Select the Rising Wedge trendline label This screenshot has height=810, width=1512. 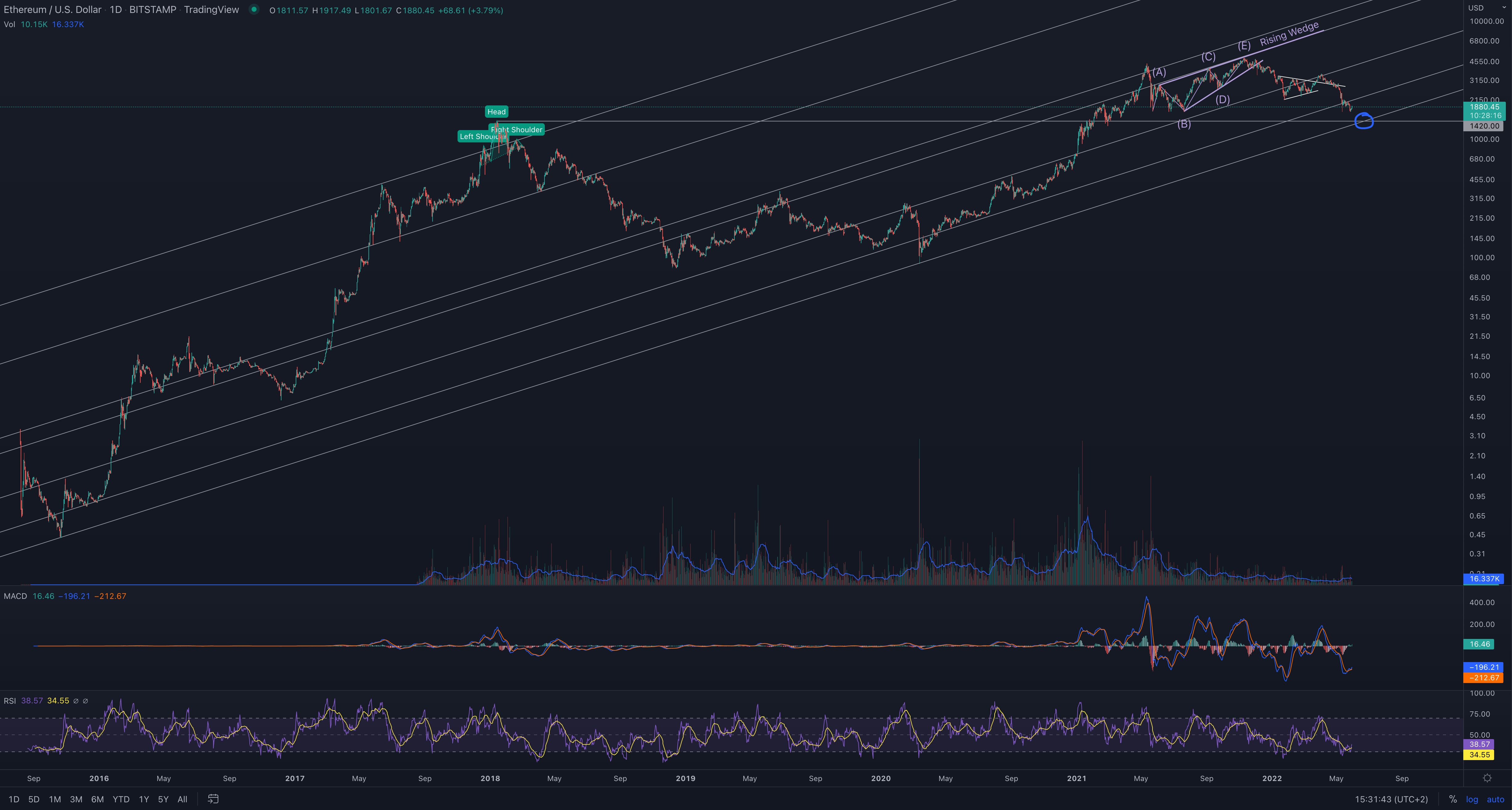pyautogui.click(x=1289, y=34)
